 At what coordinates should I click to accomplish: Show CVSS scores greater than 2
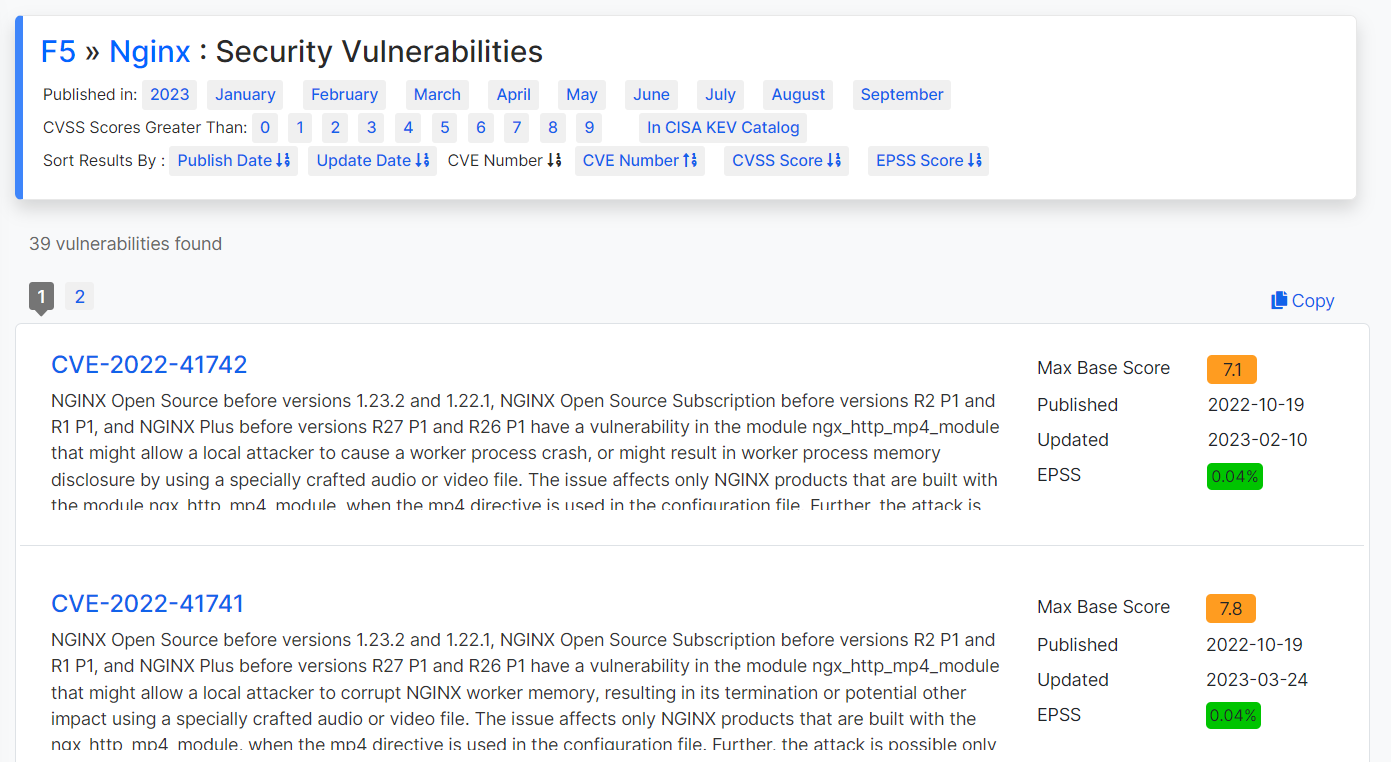click(335, 127)
